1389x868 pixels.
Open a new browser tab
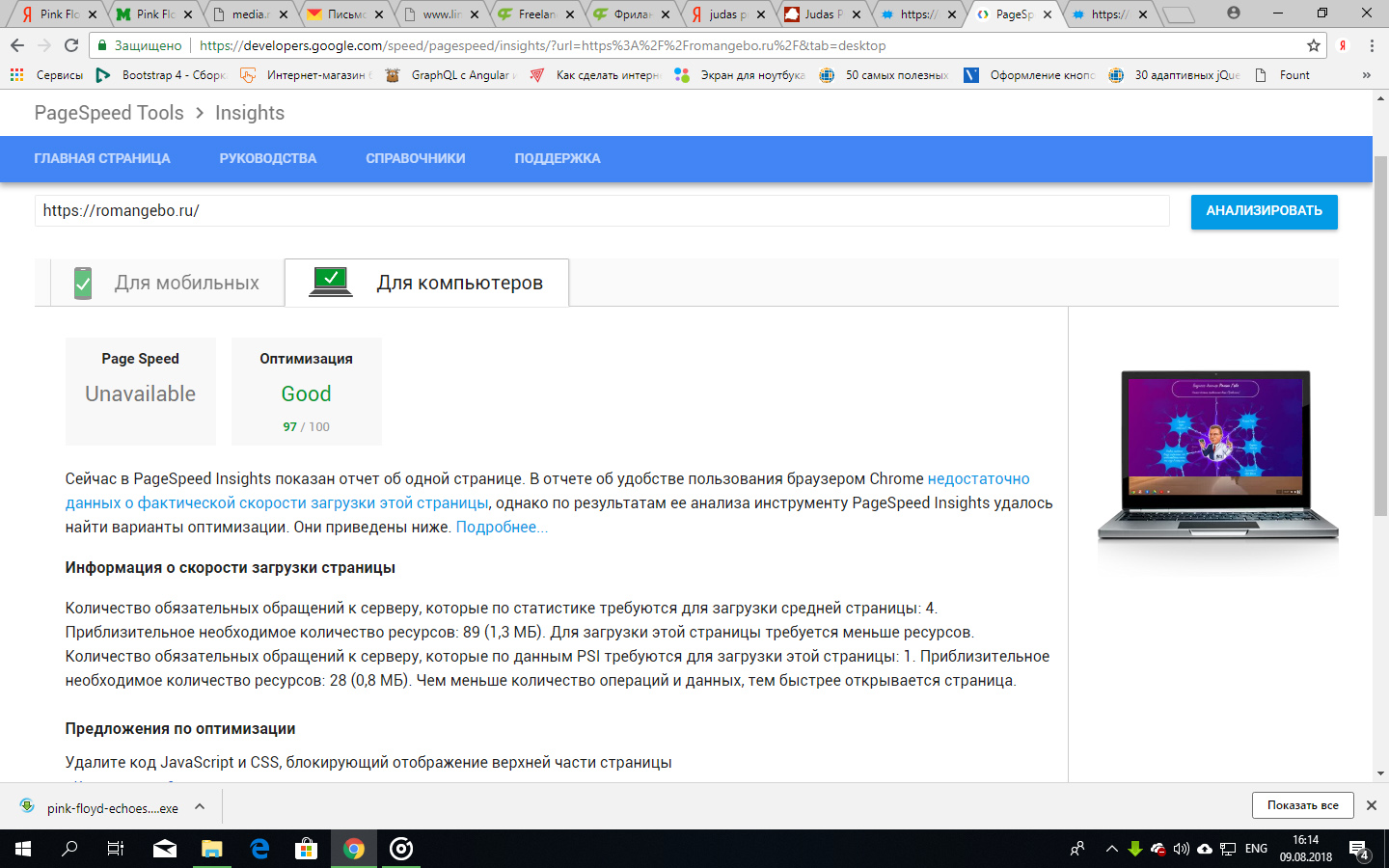1179,14
